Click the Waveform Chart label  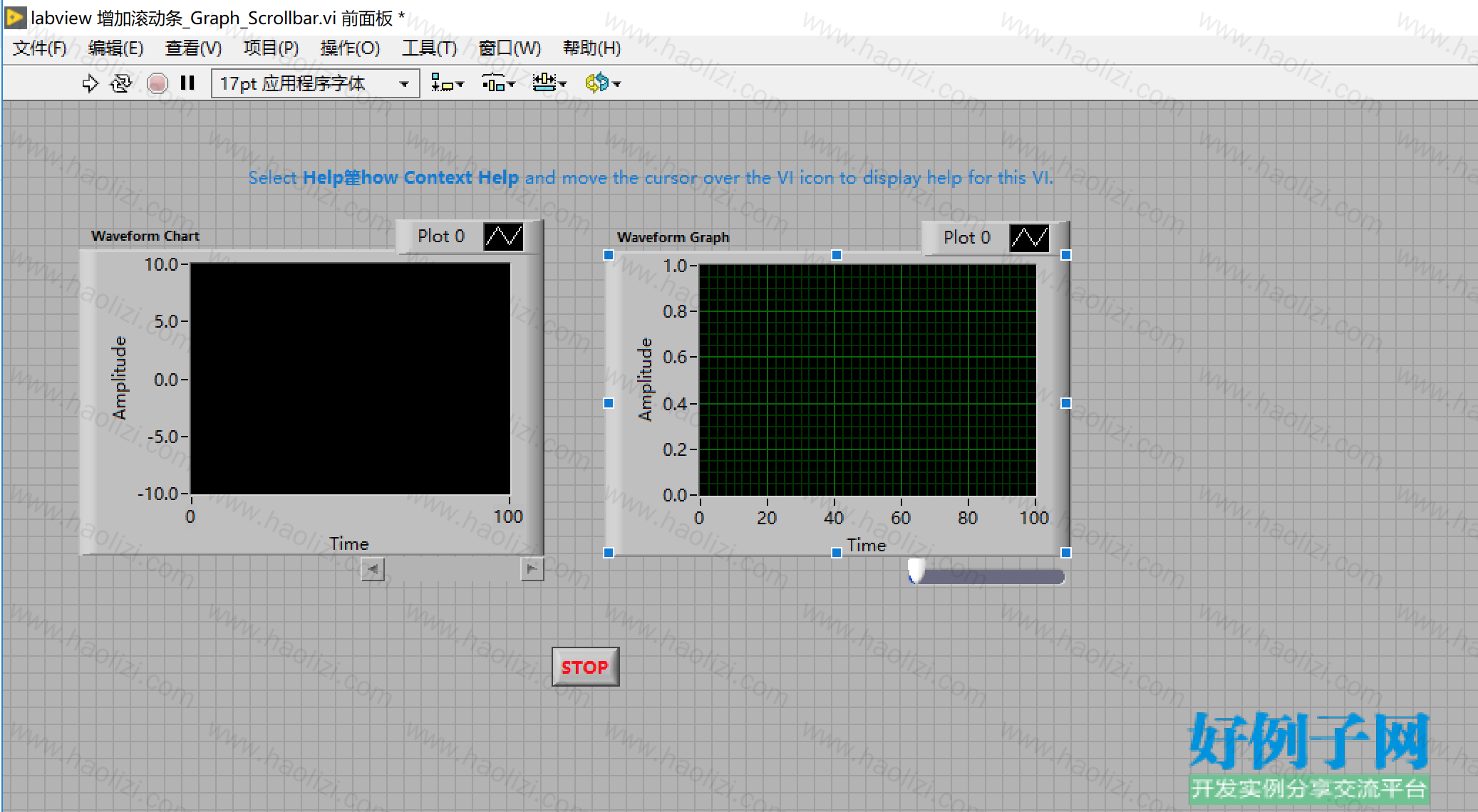pos(145,236)
